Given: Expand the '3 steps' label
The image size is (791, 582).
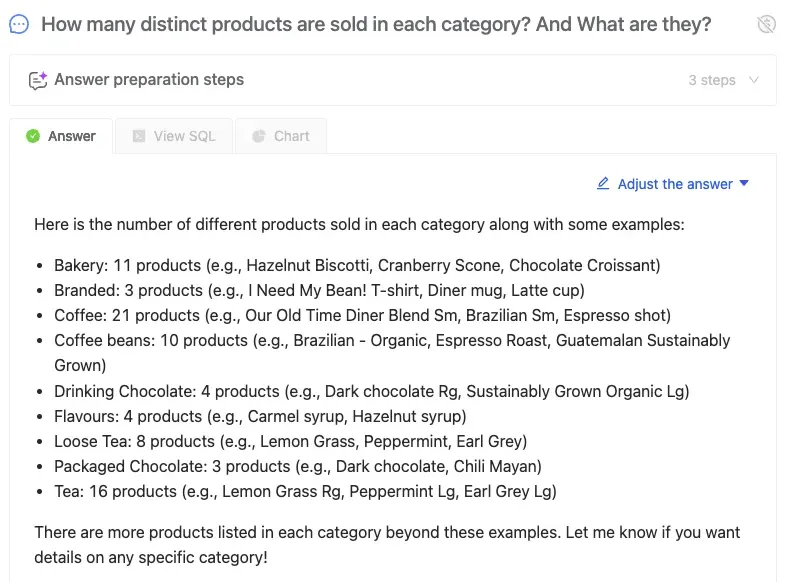Looking at the screenshot, I should click(x=711, y=80).
